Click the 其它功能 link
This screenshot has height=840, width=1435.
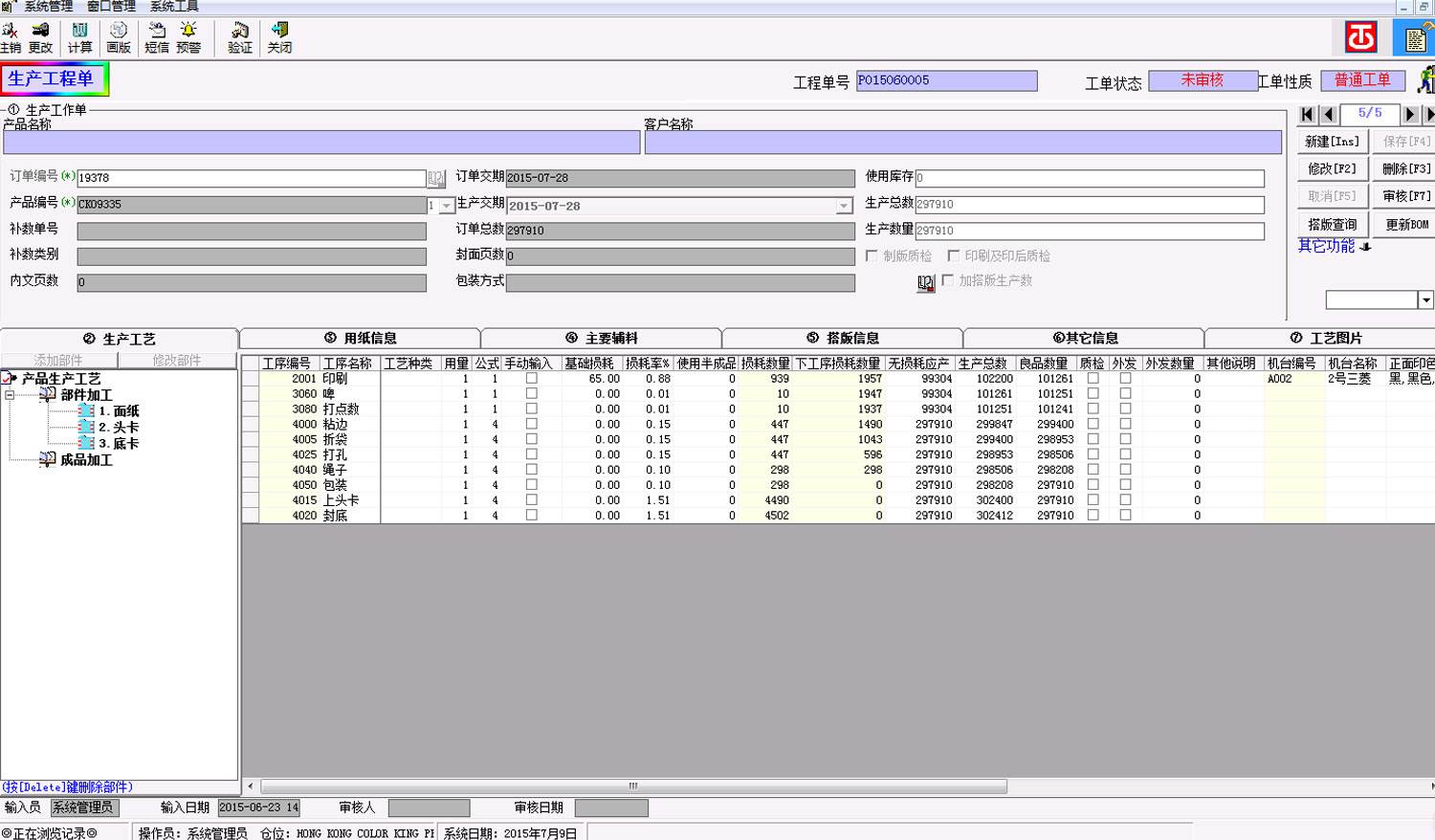pyautogui.click(x=1326, y=246)
